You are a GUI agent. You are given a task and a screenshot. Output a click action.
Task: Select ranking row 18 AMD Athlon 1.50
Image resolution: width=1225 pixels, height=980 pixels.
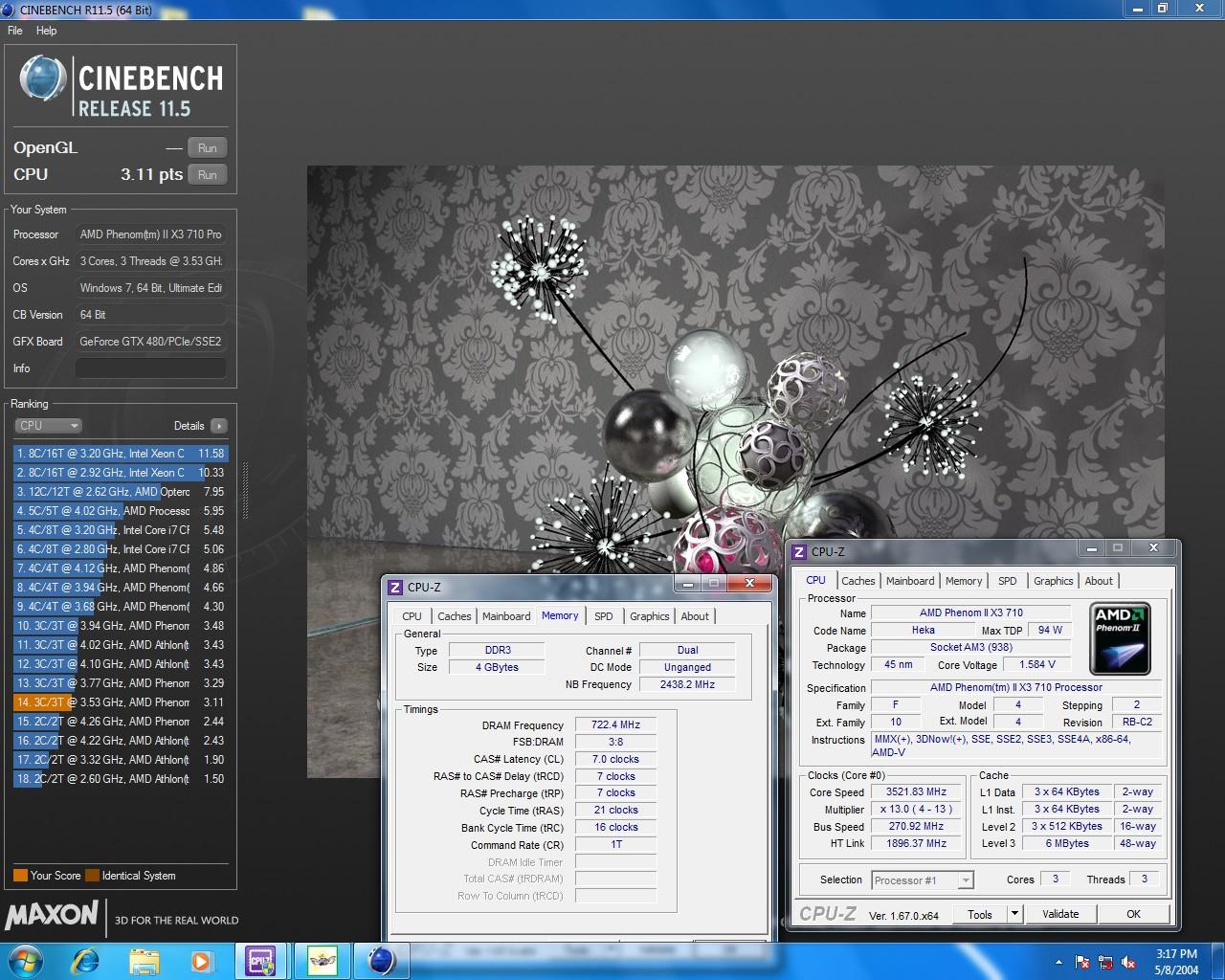[x=121, y=779]
